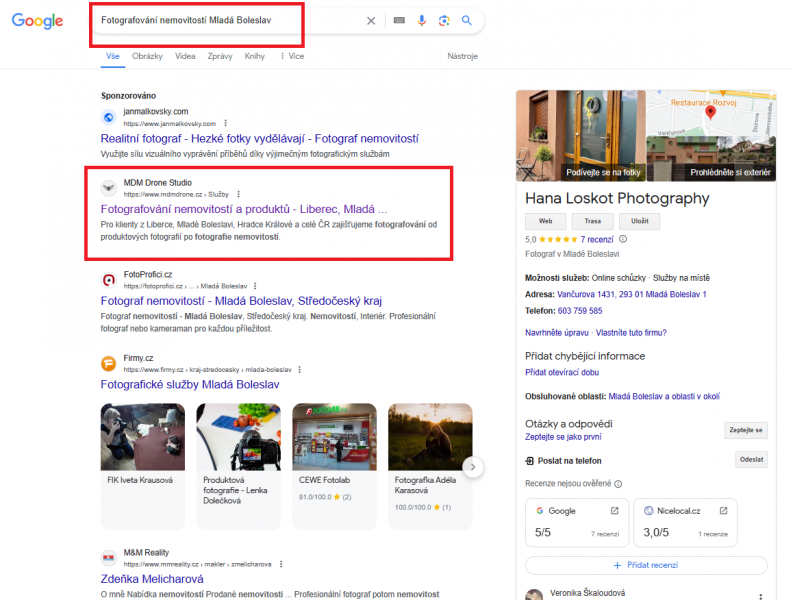Click MDM Drone Studio favicon
This screenshot has height=600, width=793.
tap(108, 188)
